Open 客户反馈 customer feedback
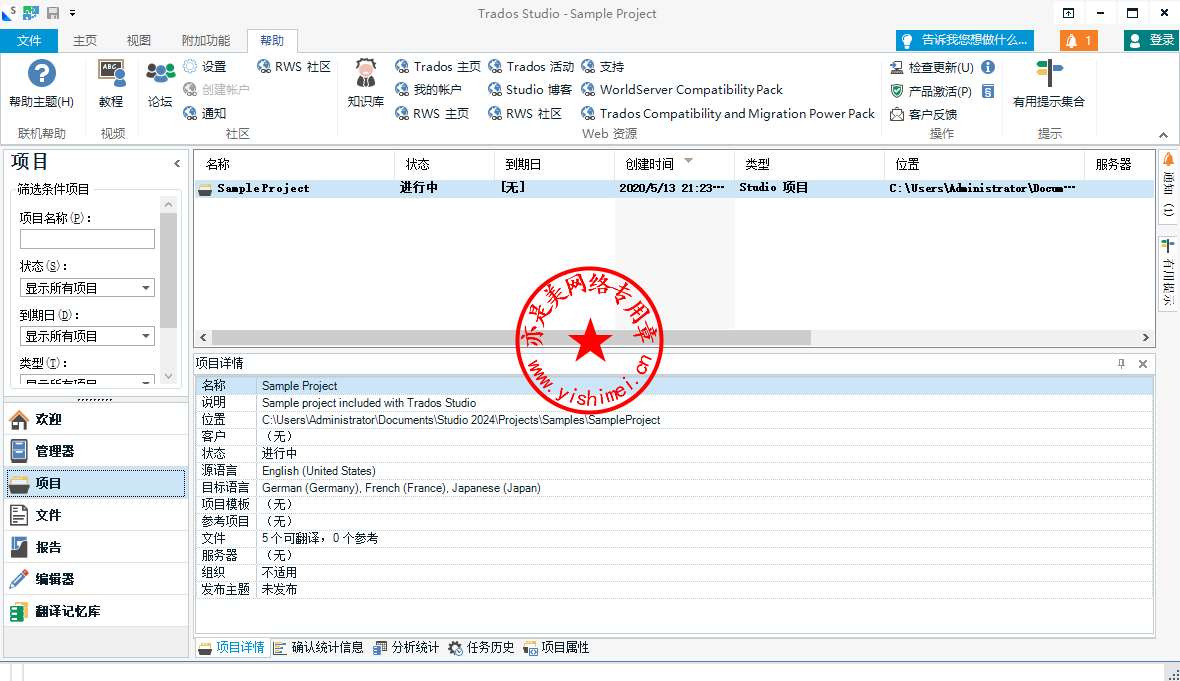This screenshot has width=1180, height=681. pyautogui.click(x=923, y=114)
